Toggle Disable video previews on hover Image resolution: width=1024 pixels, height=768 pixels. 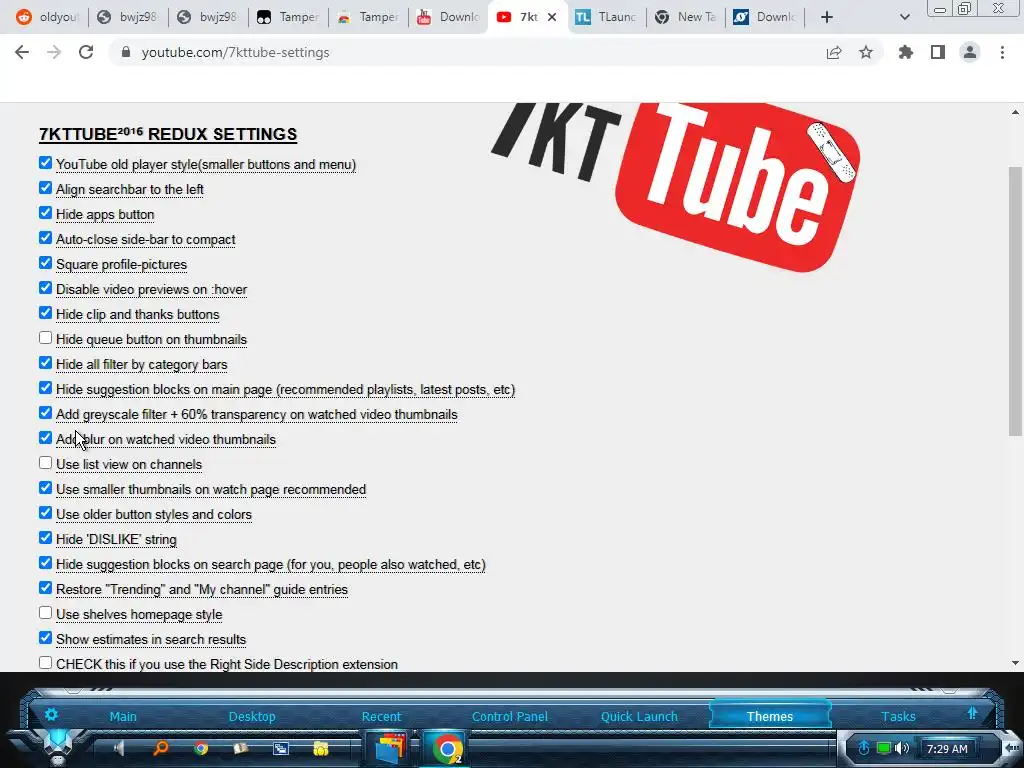(x=45, y=287)
